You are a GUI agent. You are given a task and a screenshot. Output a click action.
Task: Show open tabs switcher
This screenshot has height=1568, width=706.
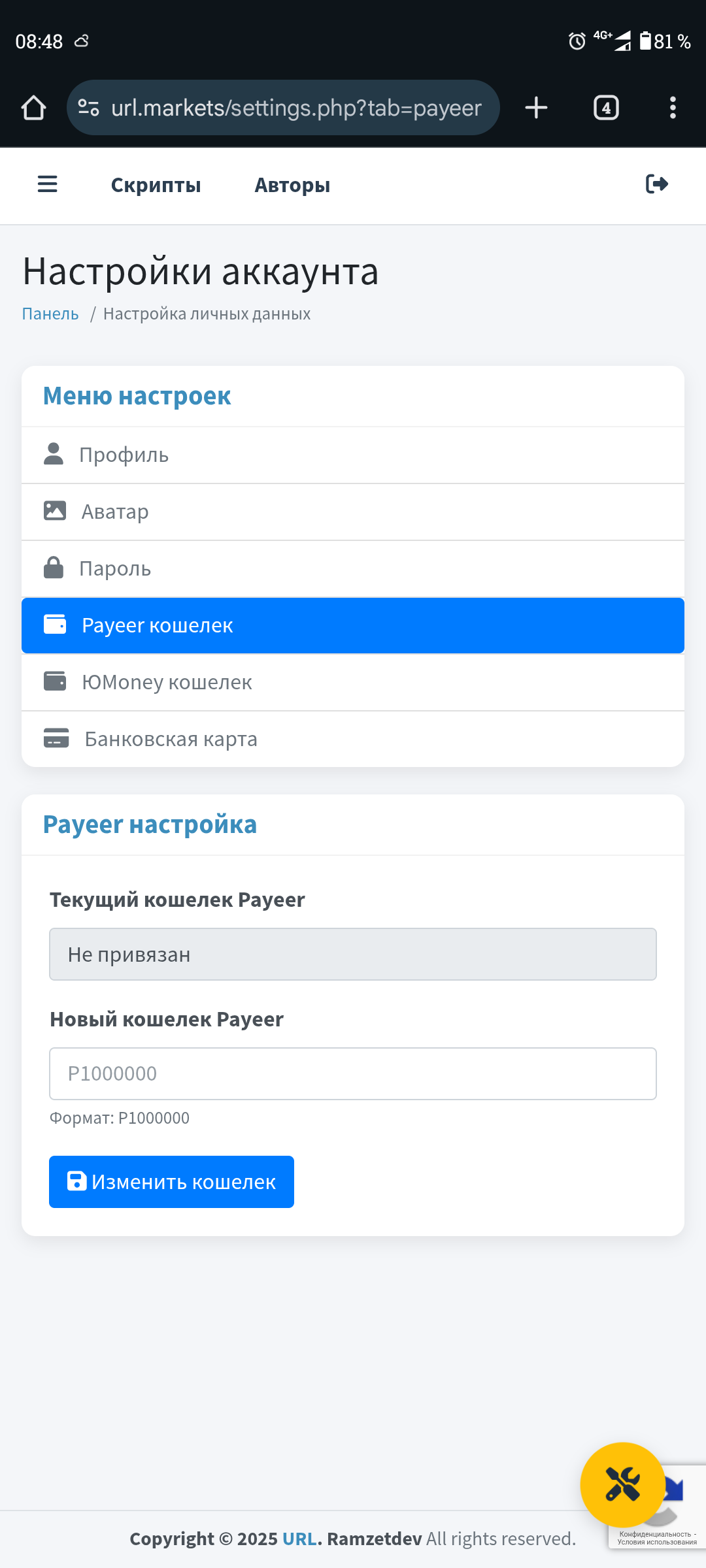pos(606,108)
